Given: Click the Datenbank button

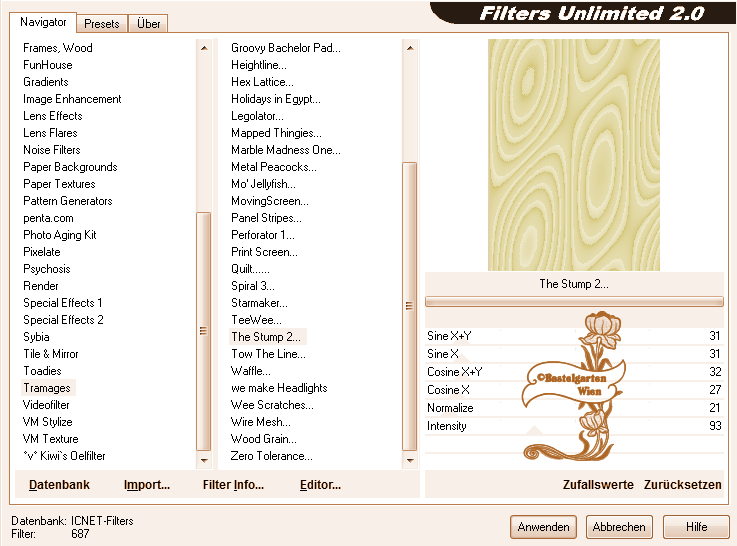Looking at the screenshot, I should (x=59, y=484).
